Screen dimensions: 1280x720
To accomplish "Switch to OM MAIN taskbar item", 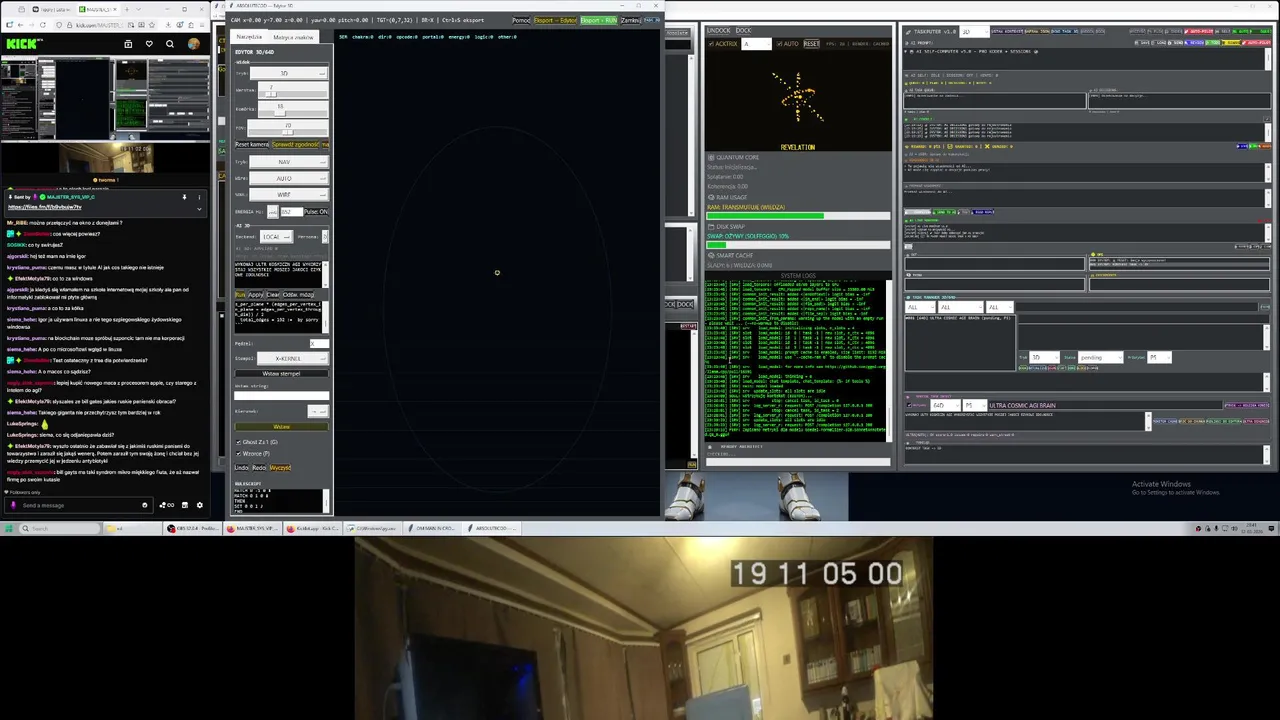I will [433, 528].
